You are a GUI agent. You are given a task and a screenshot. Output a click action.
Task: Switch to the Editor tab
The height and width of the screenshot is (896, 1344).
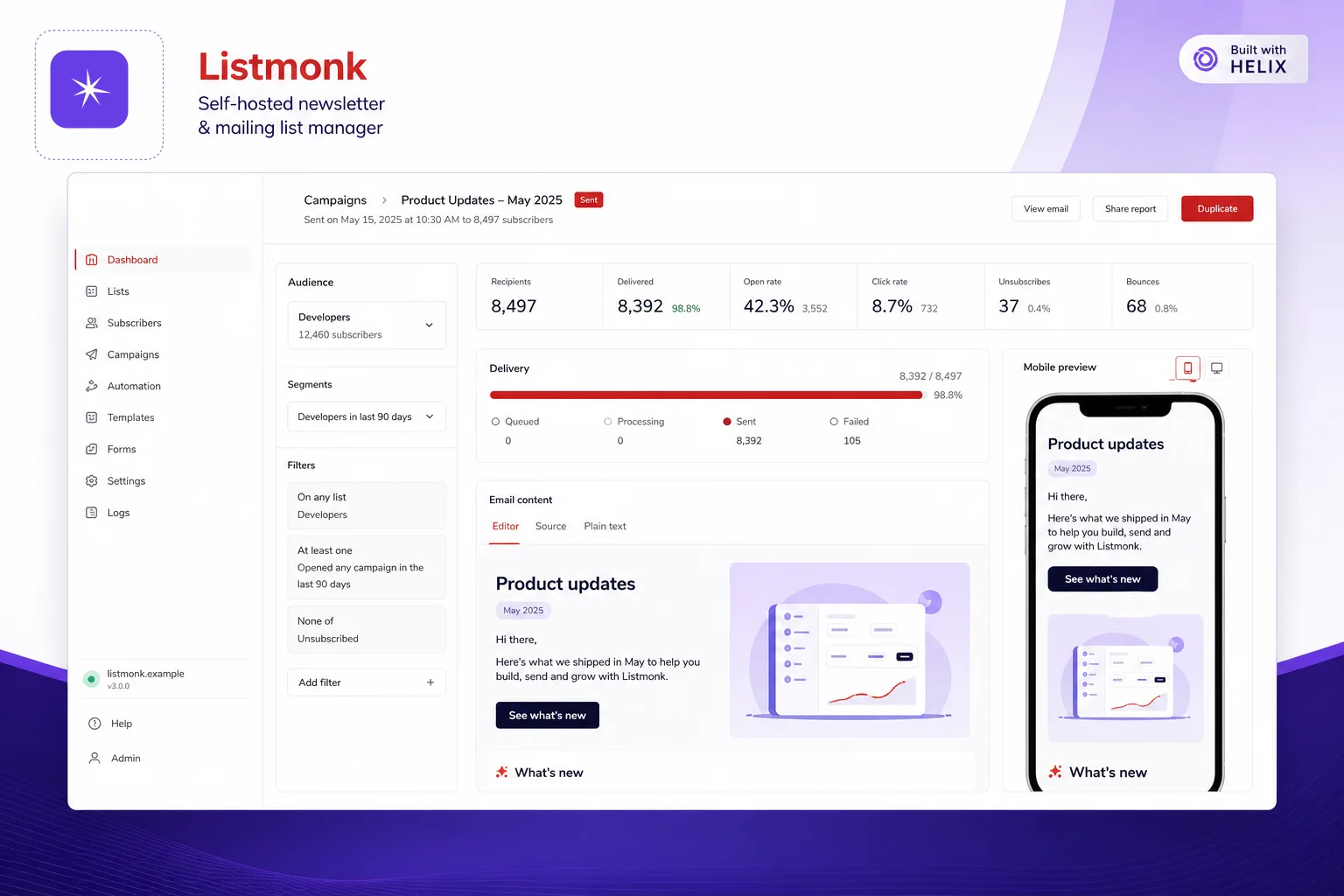pyautogui.click(x=505, y=527)
